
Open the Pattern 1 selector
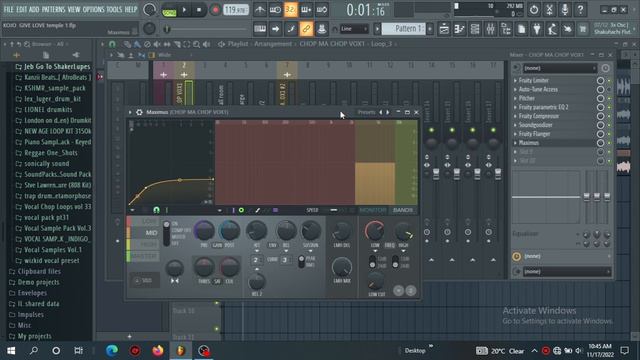tap(403, 29)
